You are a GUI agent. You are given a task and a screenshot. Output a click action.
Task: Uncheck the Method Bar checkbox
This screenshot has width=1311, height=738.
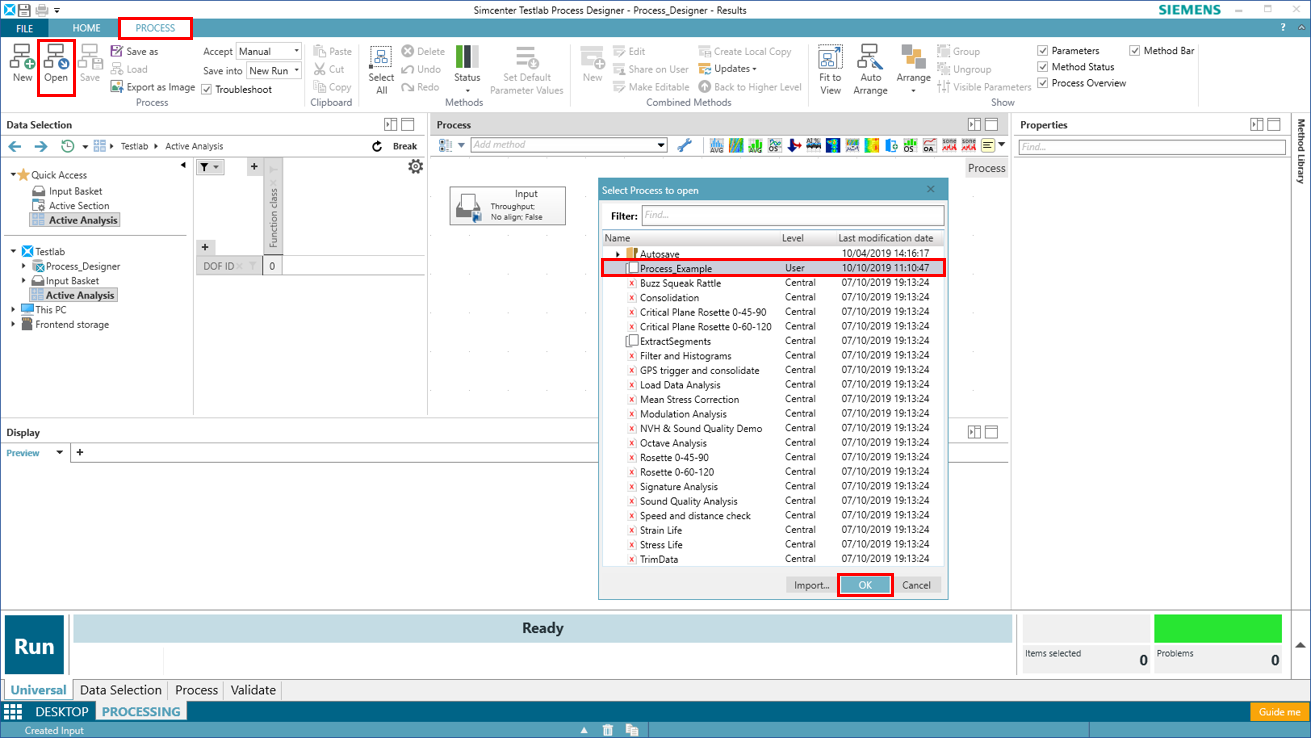[1135, 51]
